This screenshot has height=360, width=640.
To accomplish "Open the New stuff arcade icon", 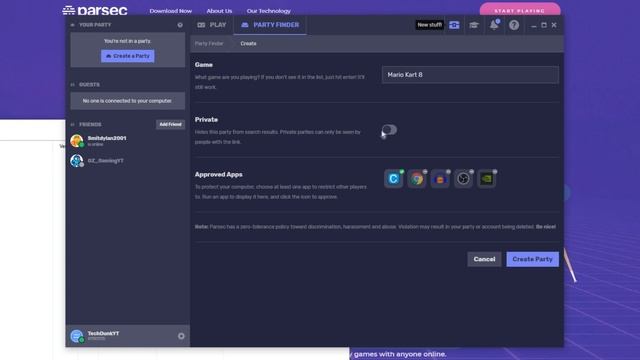I will [x=454, y=25].
